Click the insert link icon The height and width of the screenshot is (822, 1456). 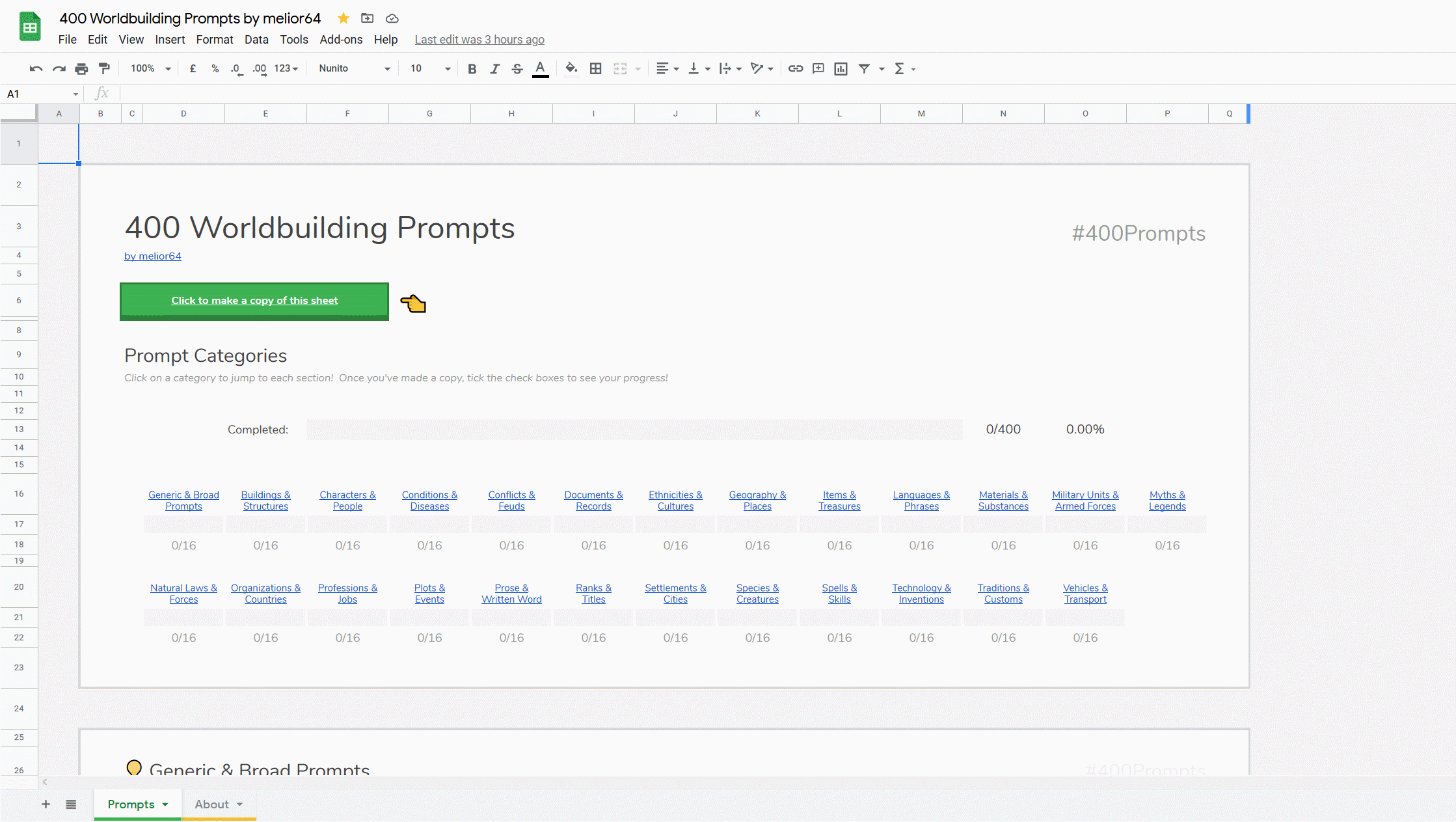click(x=796, y=68)
